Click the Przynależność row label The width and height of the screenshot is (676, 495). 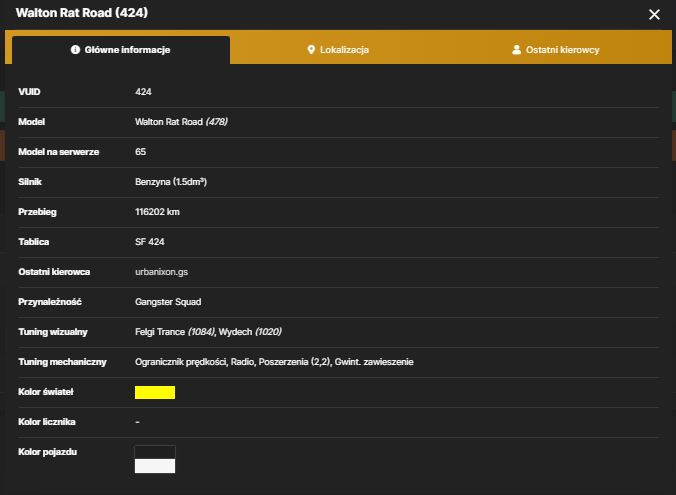click(50, 302)
